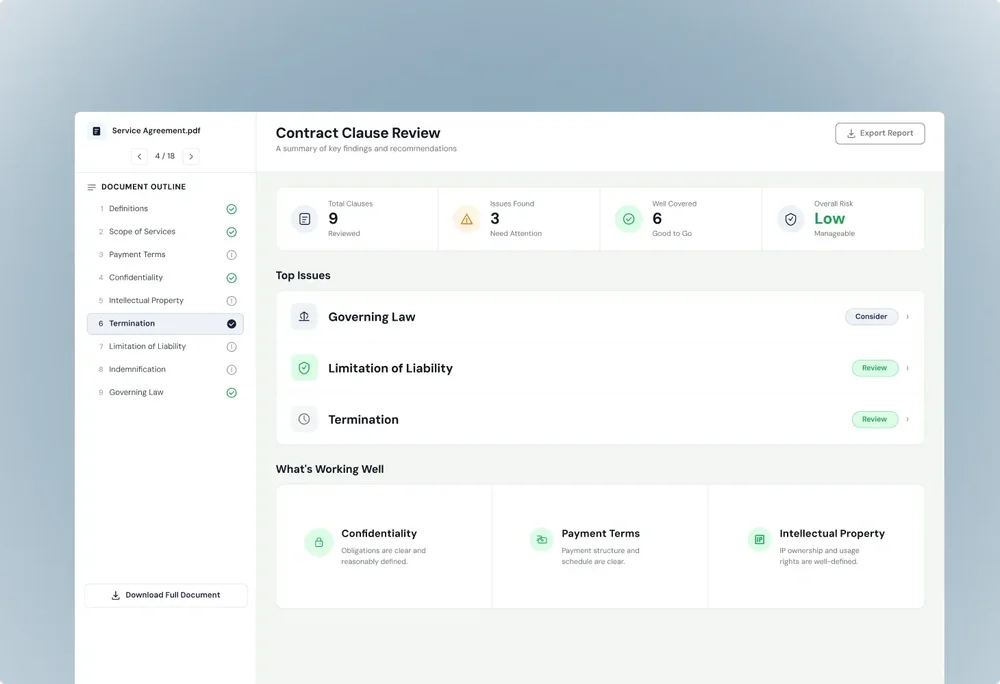Image resolution: width=1000 pixels, height=684 pixels.
Task: Go to previous page with left chevron
Action: (139, 156)
